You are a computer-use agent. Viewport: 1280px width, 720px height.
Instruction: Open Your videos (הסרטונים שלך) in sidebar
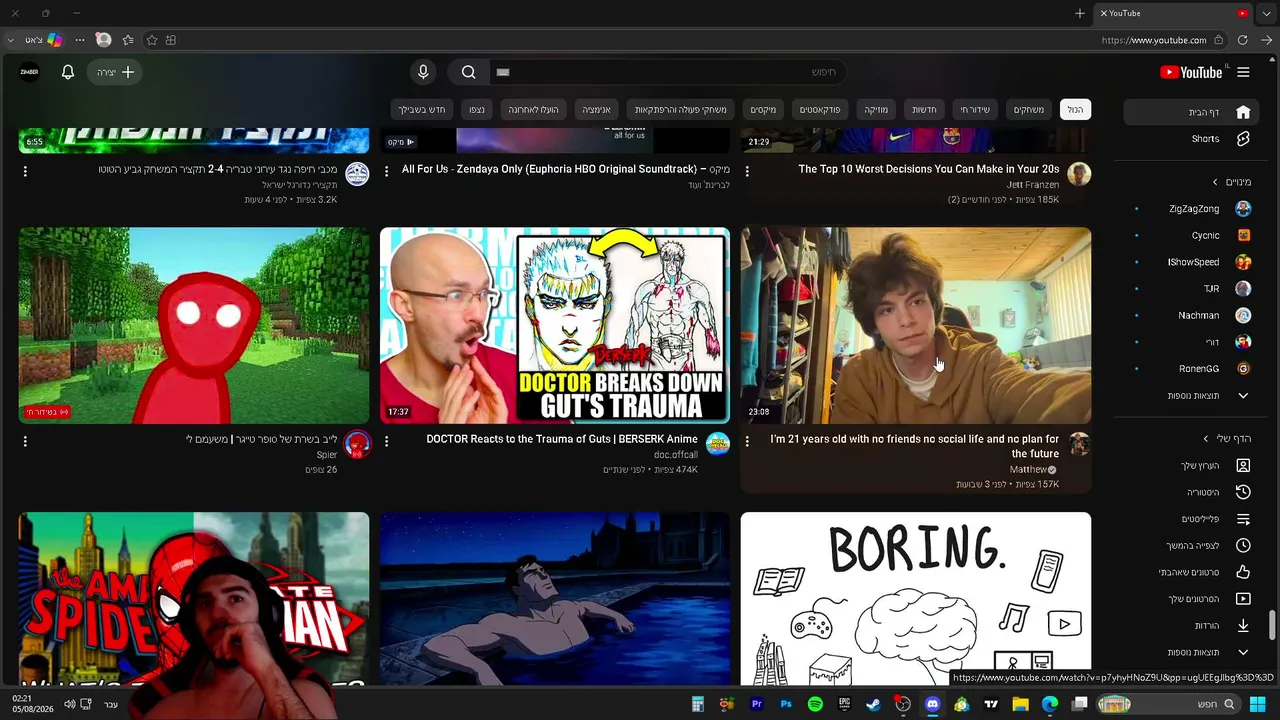coord(1192,599)
